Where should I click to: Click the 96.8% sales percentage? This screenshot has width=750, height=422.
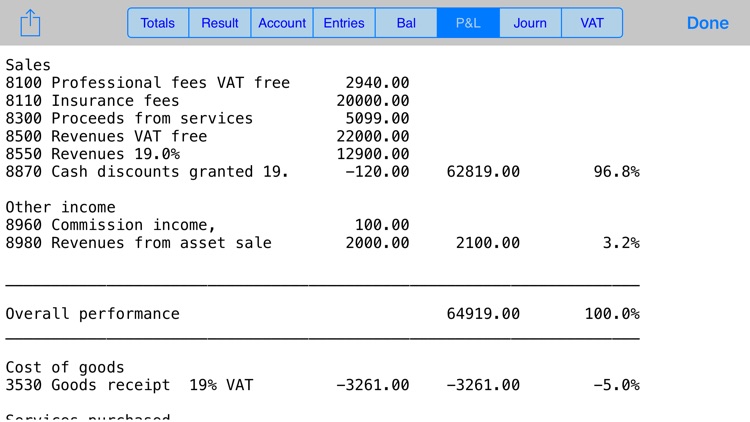(x=617, y=172)
